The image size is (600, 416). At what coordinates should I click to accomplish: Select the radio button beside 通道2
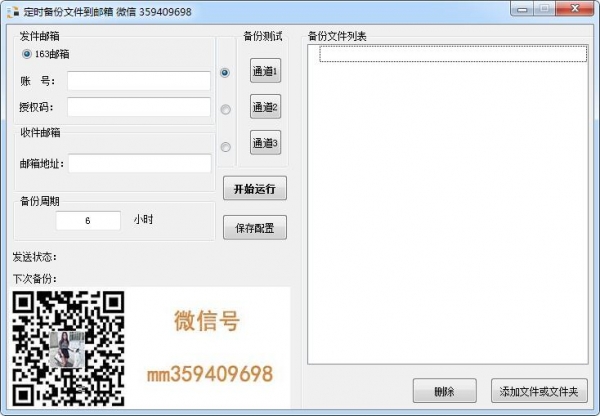225,109
